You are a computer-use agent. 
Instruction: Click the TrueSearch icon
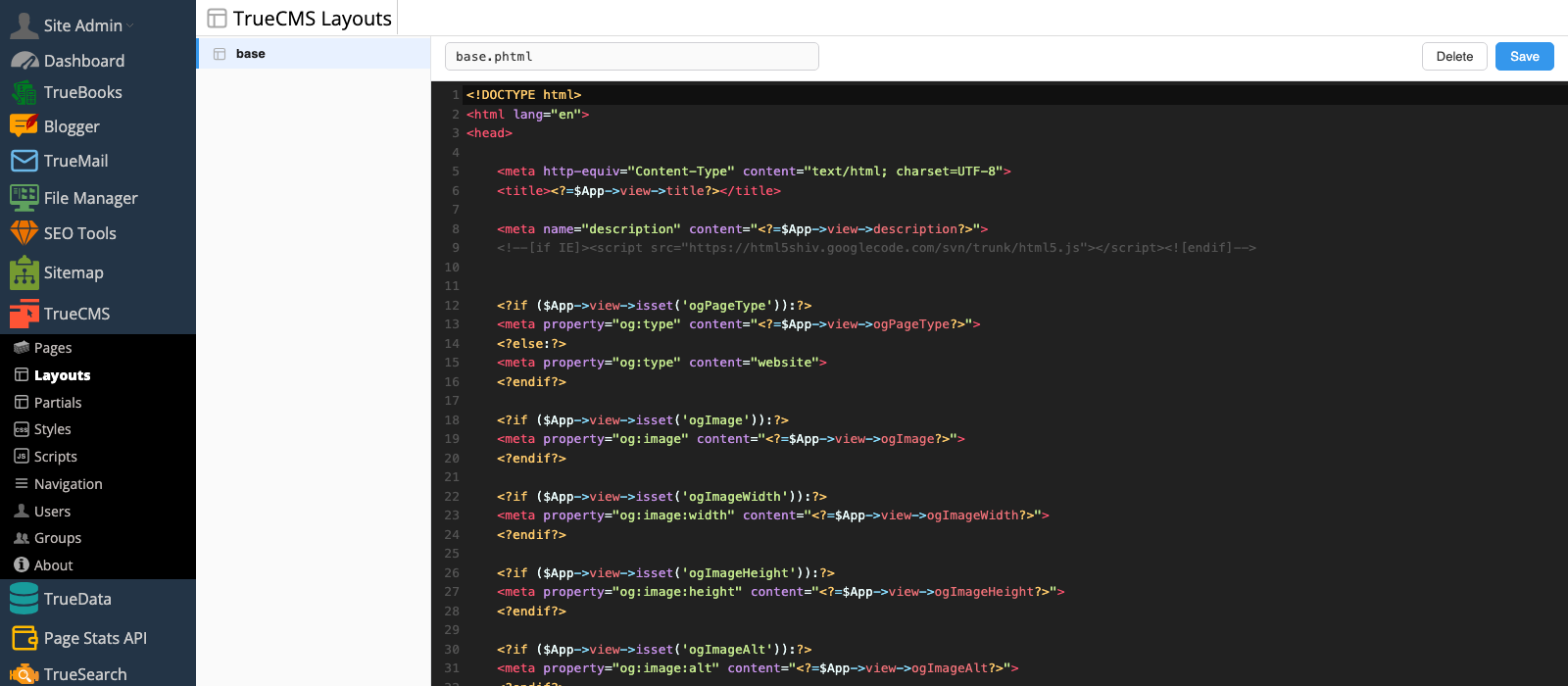(x=24, y=674)
